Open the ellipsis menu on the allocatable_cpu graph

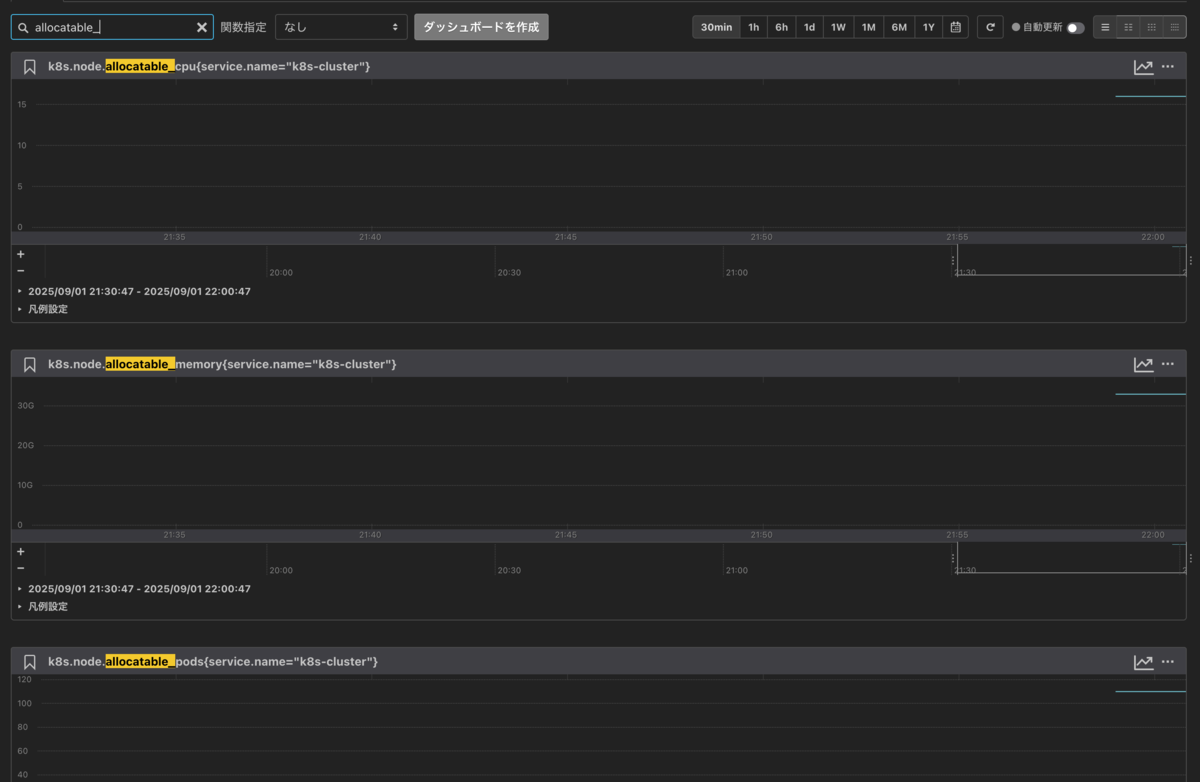click(1168, 66)
